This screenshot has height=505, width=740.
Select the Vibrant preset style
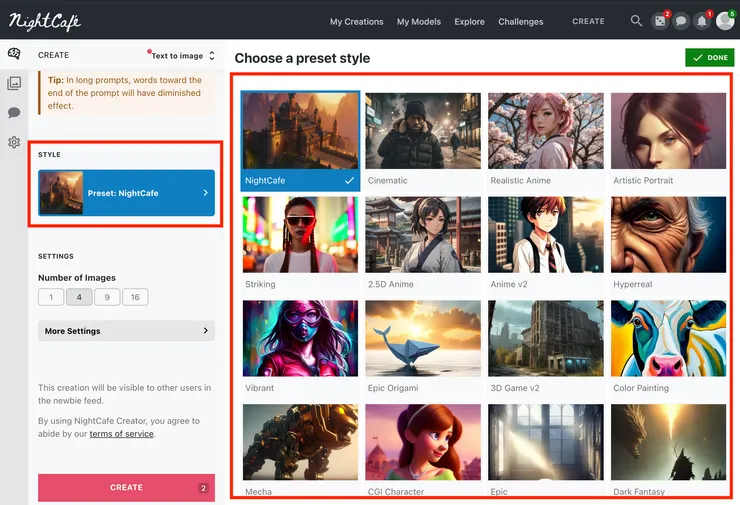[x=300, y=347]
